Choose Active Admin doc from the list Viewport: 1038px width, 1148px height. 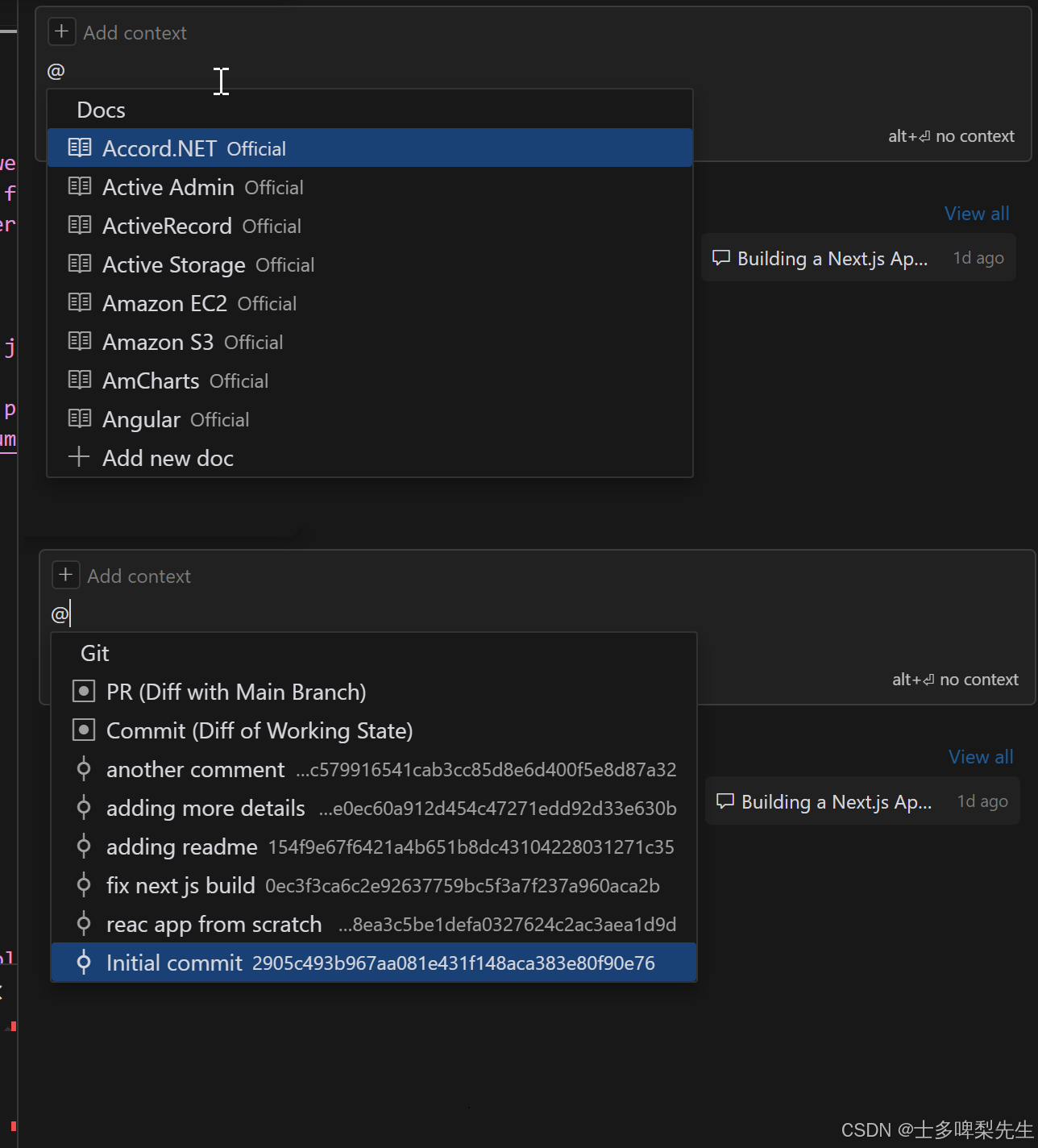(370, 187)
